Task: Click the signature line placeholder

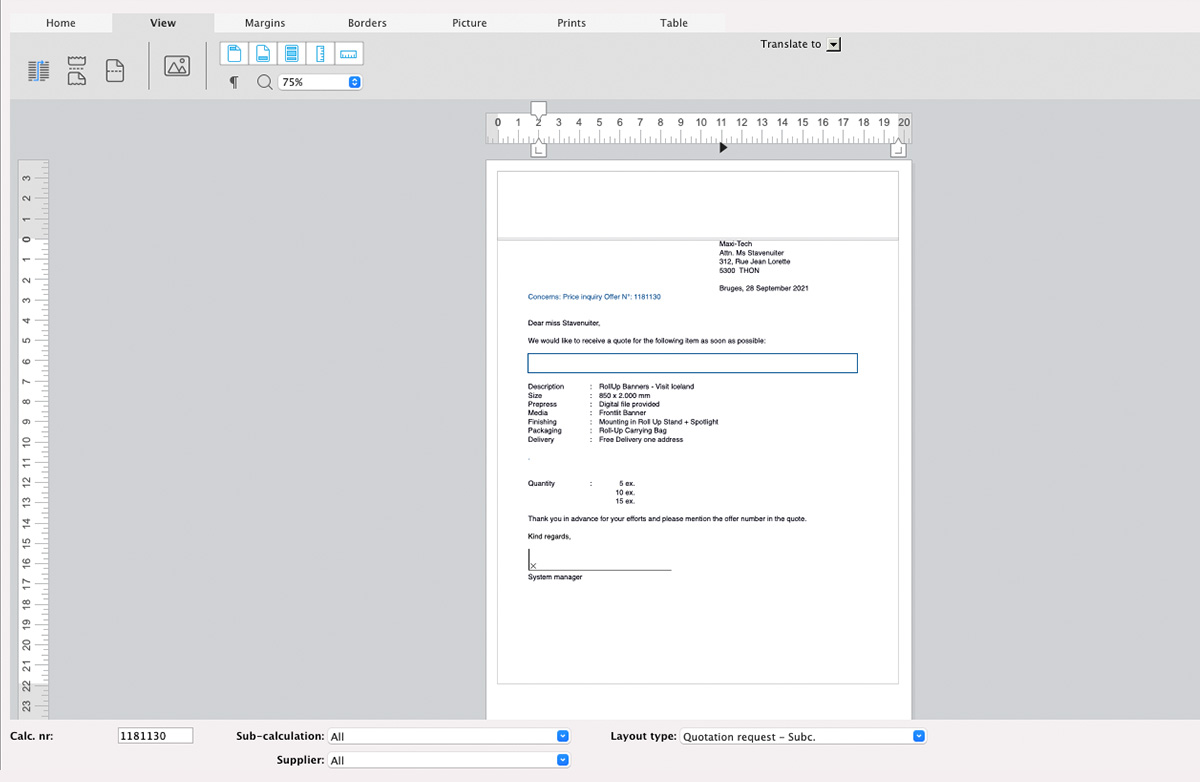Action: (600, 560)
